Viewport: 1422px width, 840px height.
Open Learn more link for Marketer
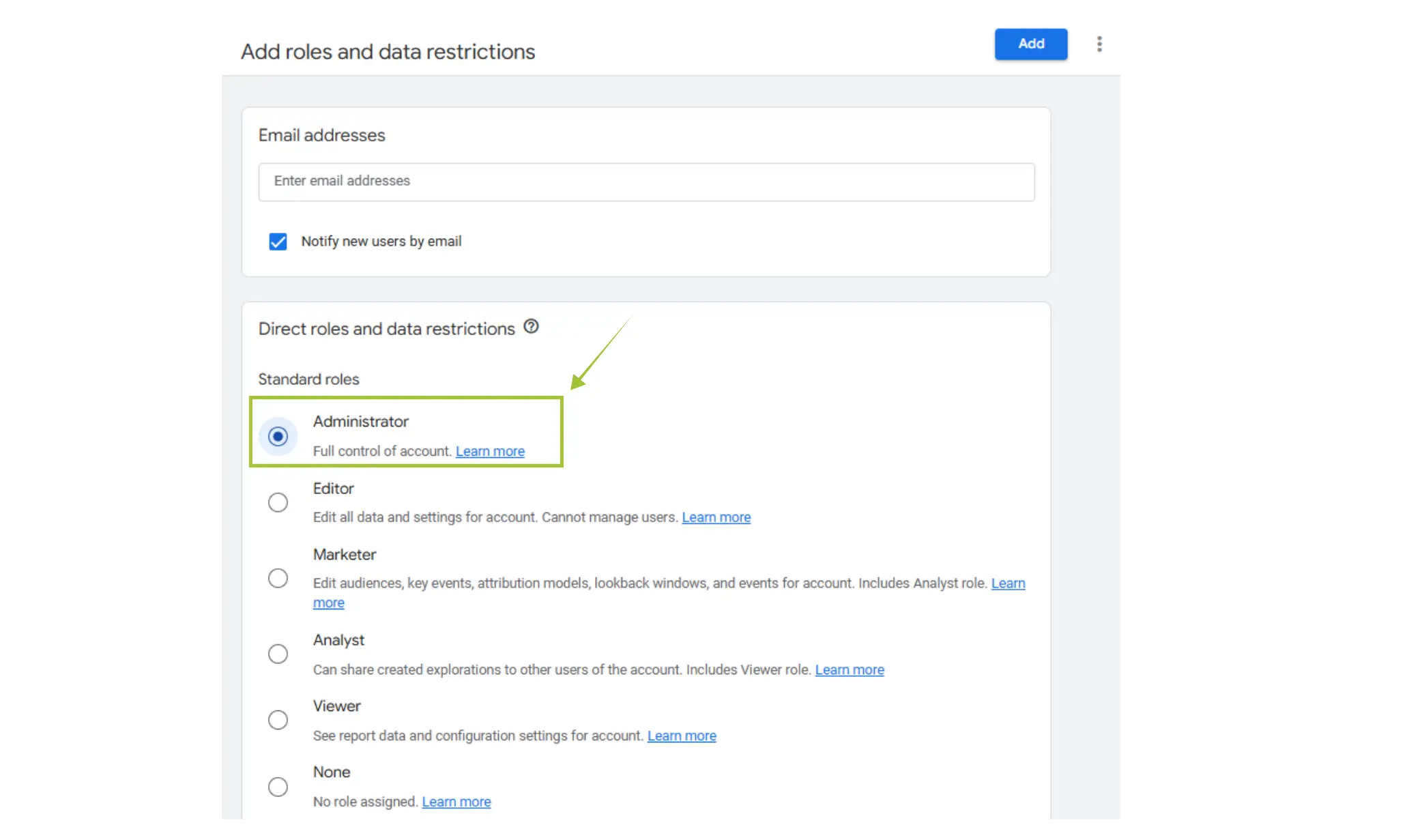[x=1008, y=583]
